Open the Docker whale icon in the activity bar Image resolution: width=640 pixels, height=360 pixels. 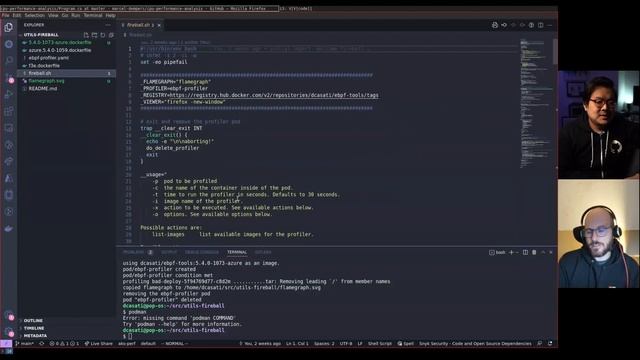pos(9,229)
